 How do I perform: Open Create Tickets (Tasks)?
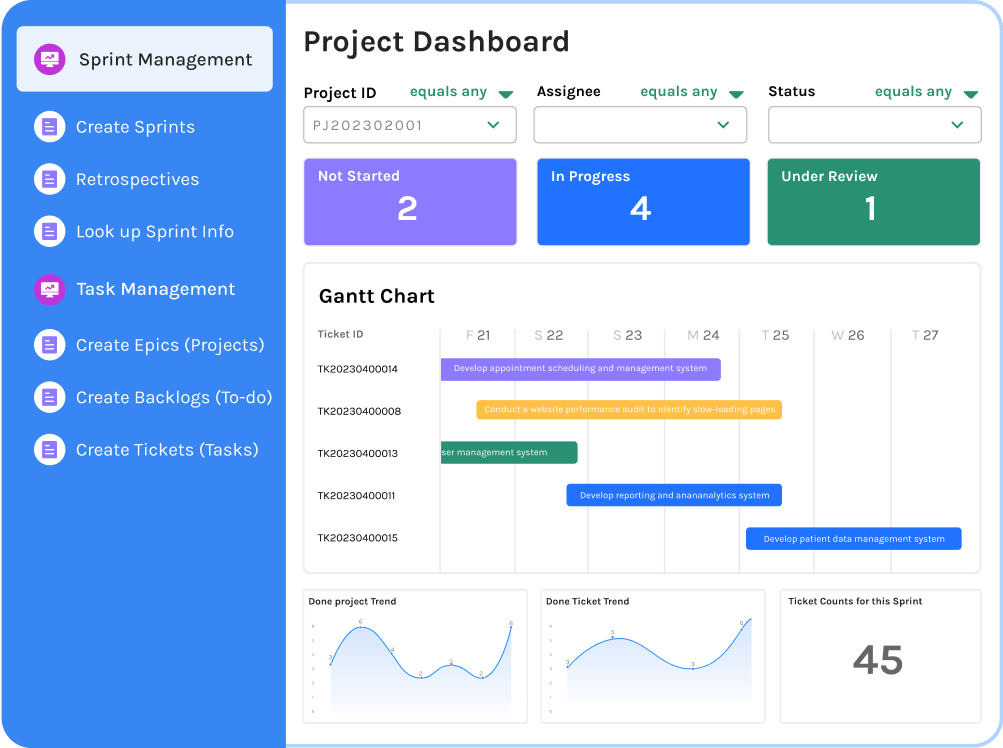point(167,450)
